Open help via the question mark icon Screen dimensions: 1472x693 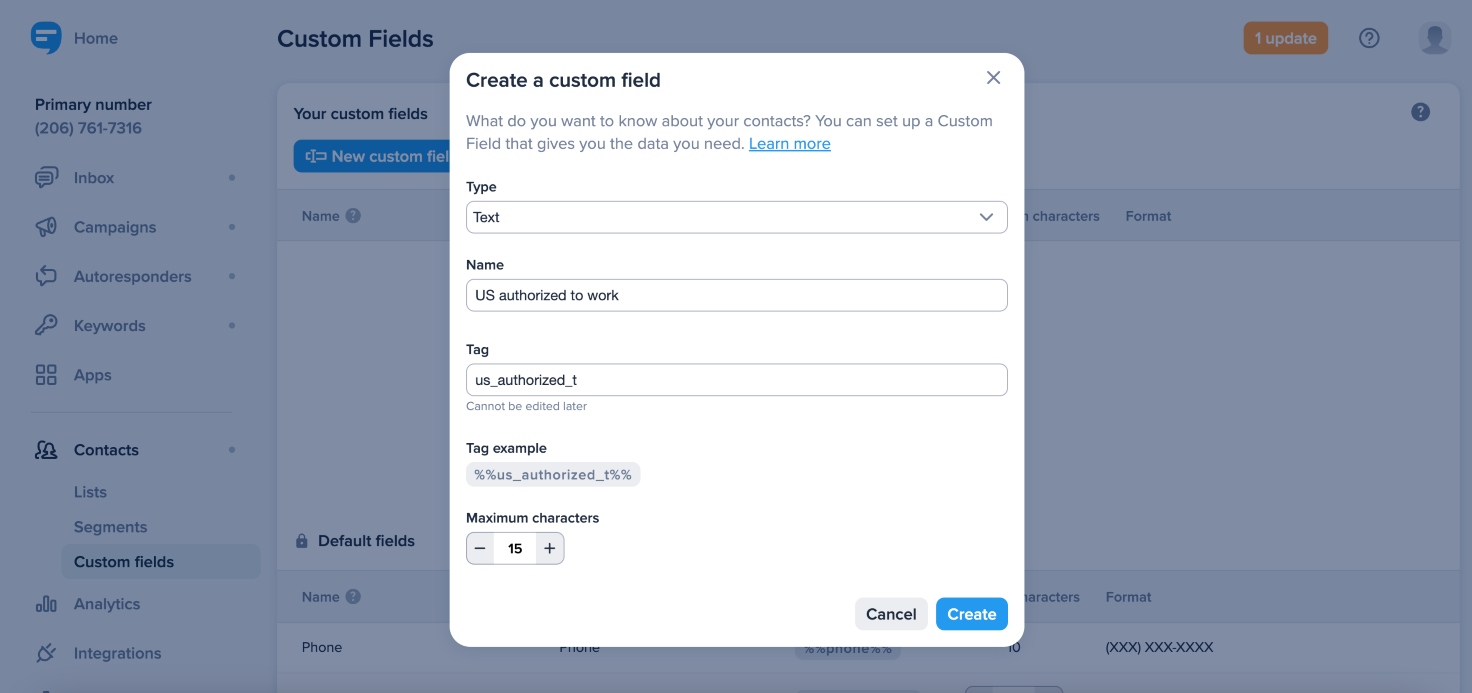[x=1369, y=37]
